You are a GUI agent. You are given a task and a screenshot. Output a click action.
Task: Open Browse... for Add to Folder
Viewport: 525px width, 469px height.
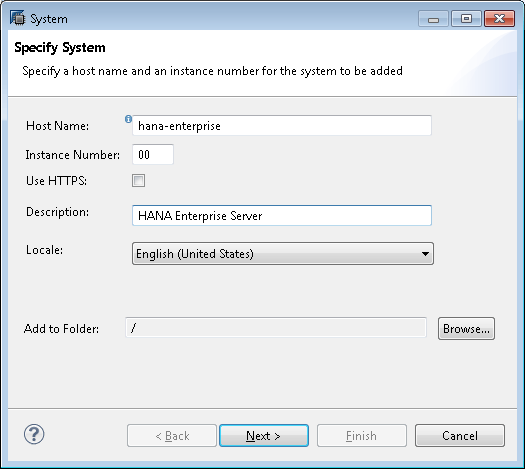[466, 329]
